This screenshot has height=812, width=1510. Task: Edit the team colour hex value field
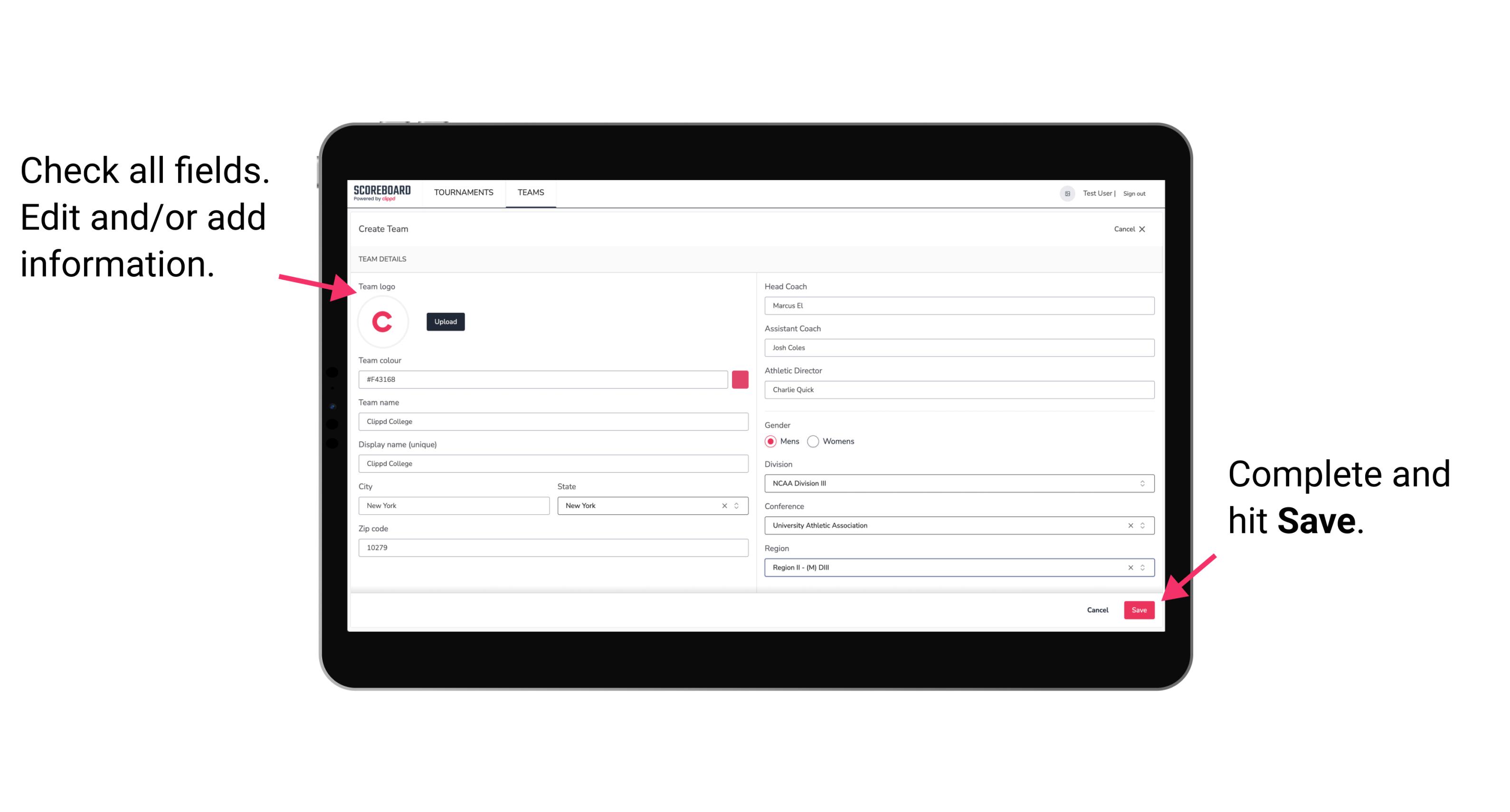point(543,379)
